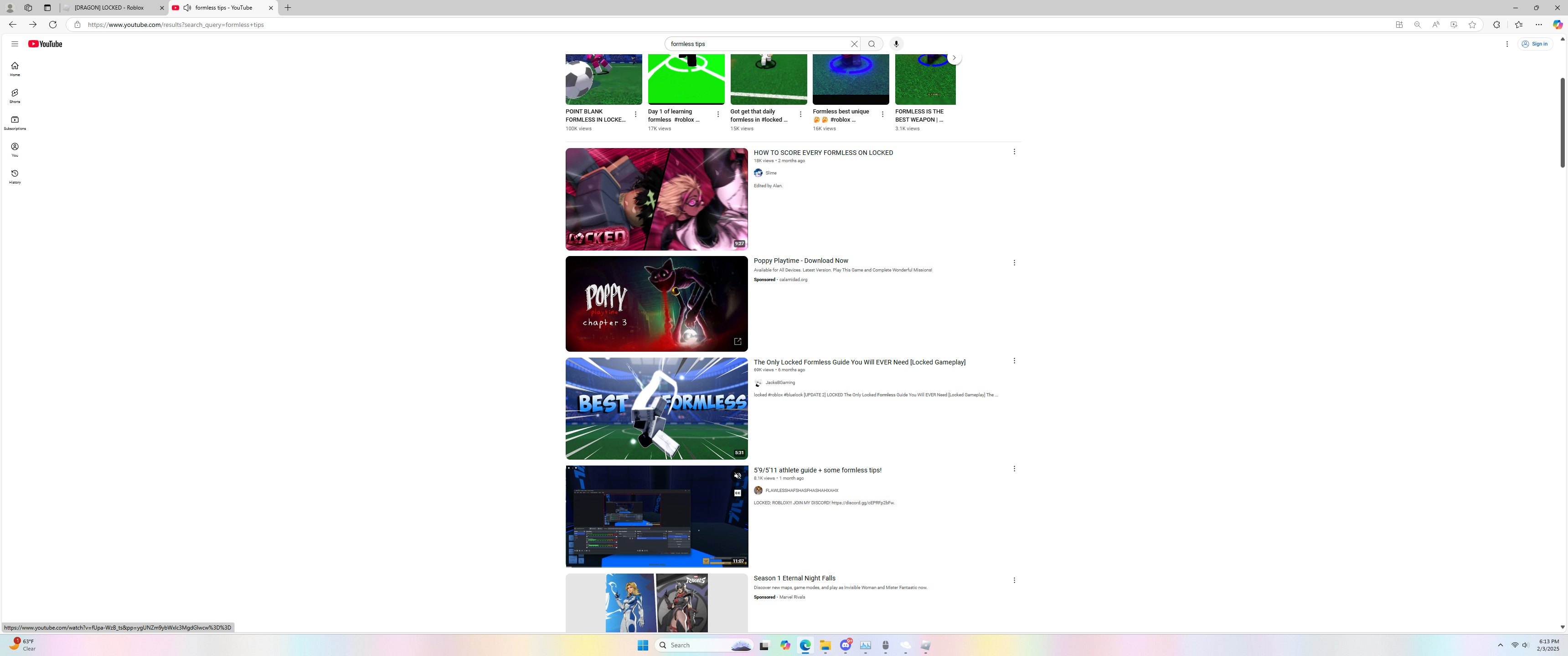Viewport: 1568px width, 656px height.
Task: Open HOW TO SCORE EVERY FORMLESS ON LOCKED
Action: tap(823, 153)
